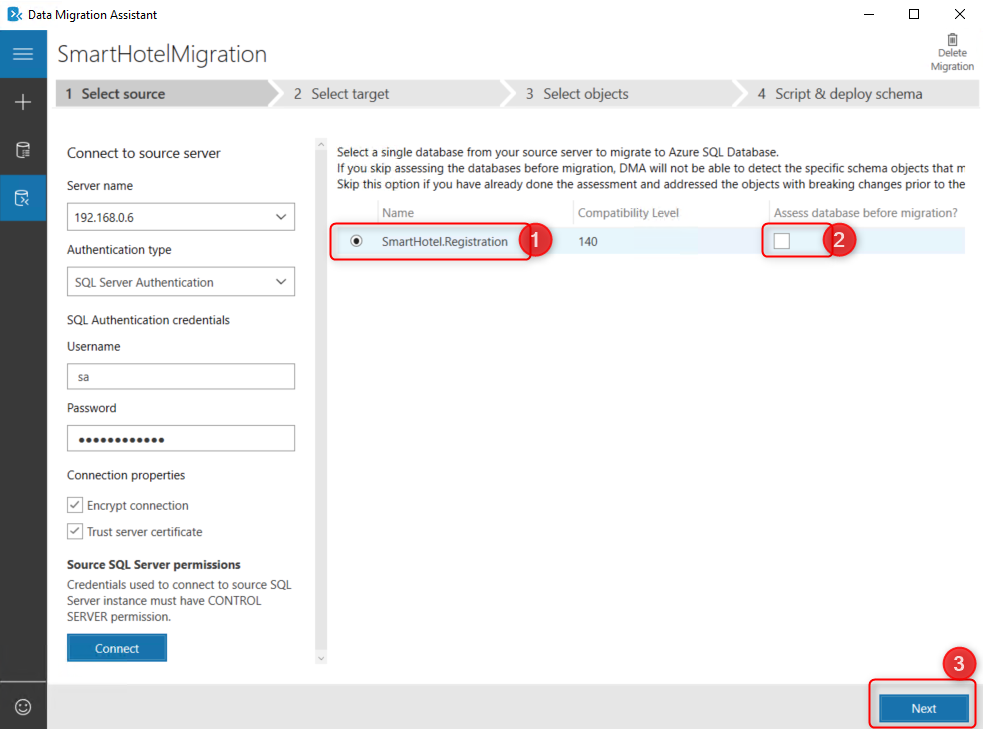
Task: Click the compatibility level value 140
Action: (587, 241)
